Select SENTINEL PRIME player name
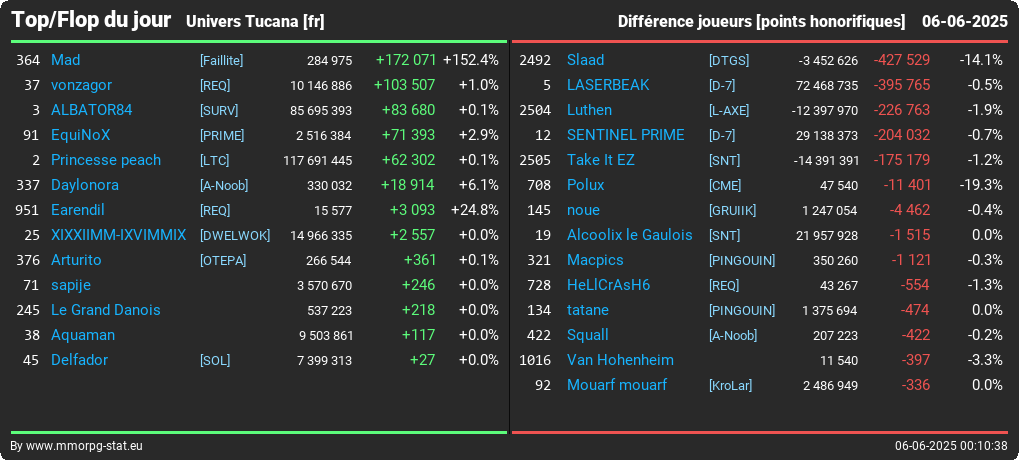This screenshot has height=460, width=1019. tap(625, 135)
